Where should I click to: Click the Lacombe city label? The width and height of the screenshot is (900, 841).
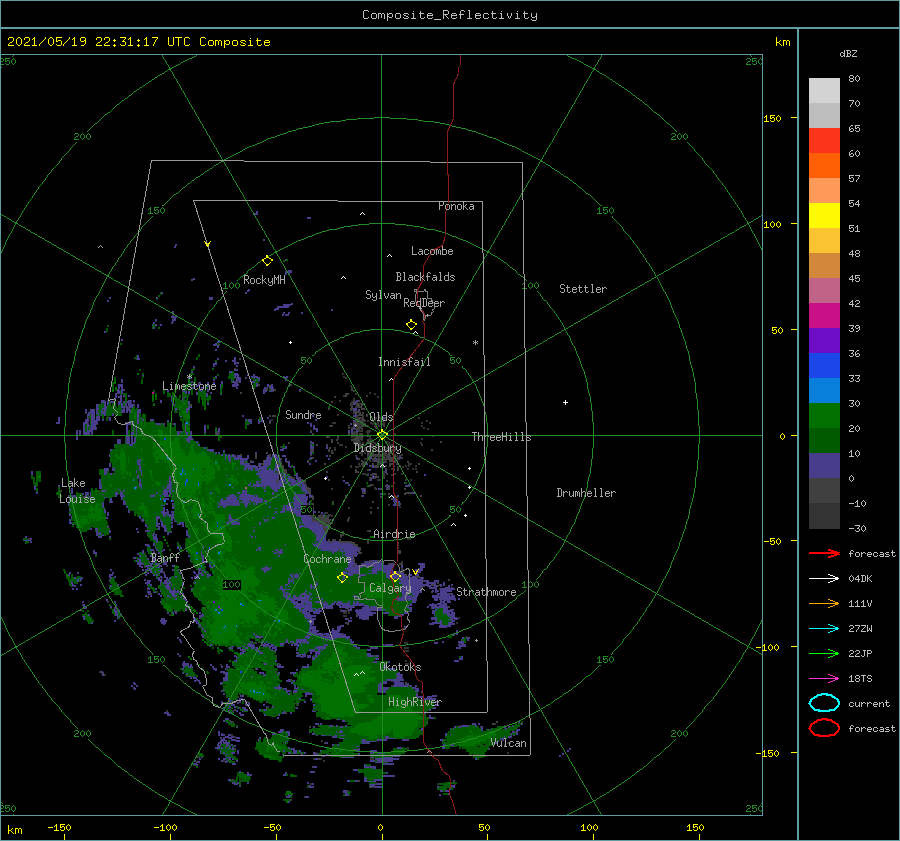click(432, 251)
